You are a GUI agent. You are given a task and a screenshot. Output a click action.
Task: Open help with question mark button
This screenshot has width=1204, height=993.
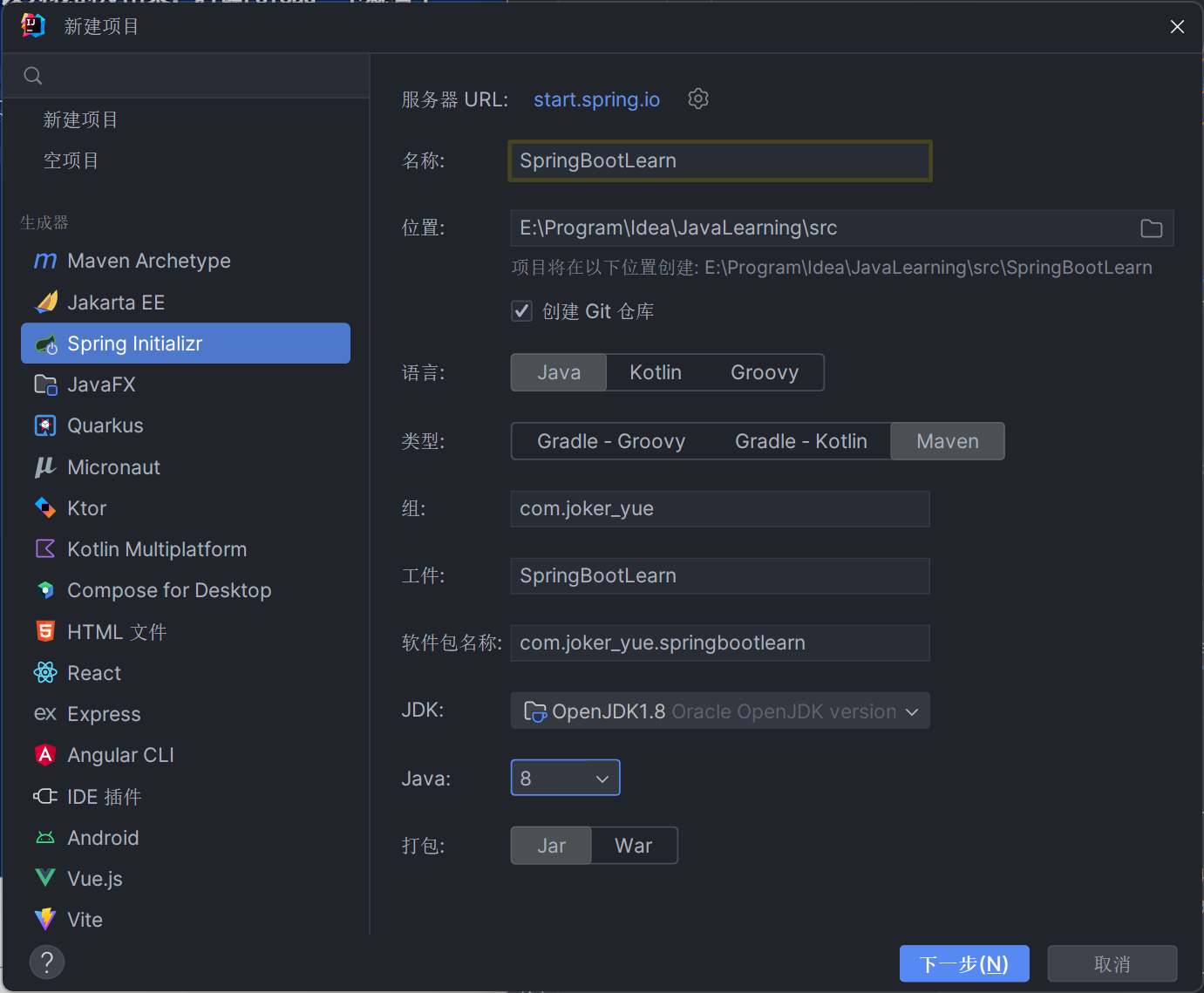[x=47, y=962]
